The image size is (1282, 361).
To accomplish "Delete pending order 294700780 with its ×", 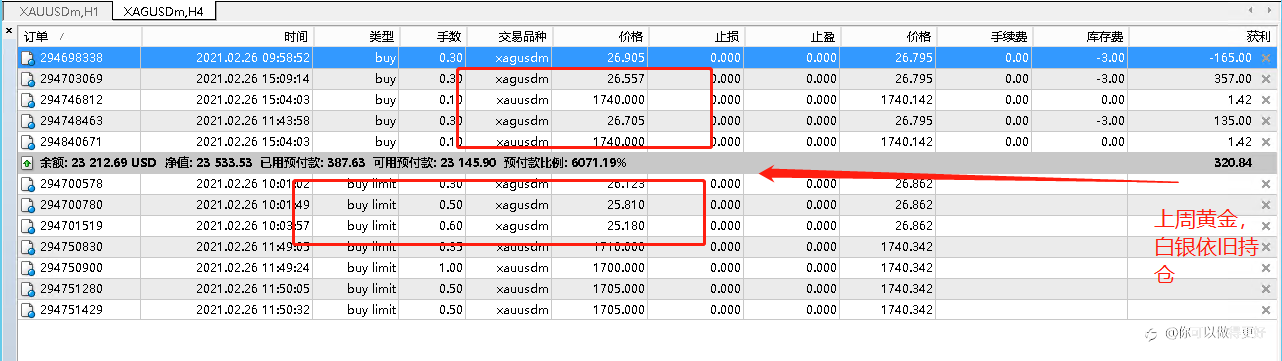I will 1265,205.
